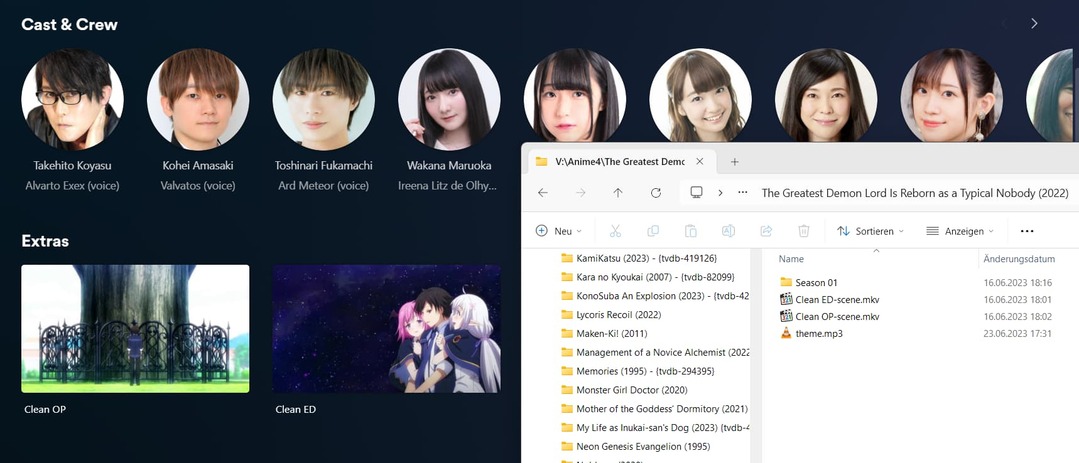Rename the selected item via toolbar icon
Image resolution: width=1079 pixels, height=463 pixels.
728,231
